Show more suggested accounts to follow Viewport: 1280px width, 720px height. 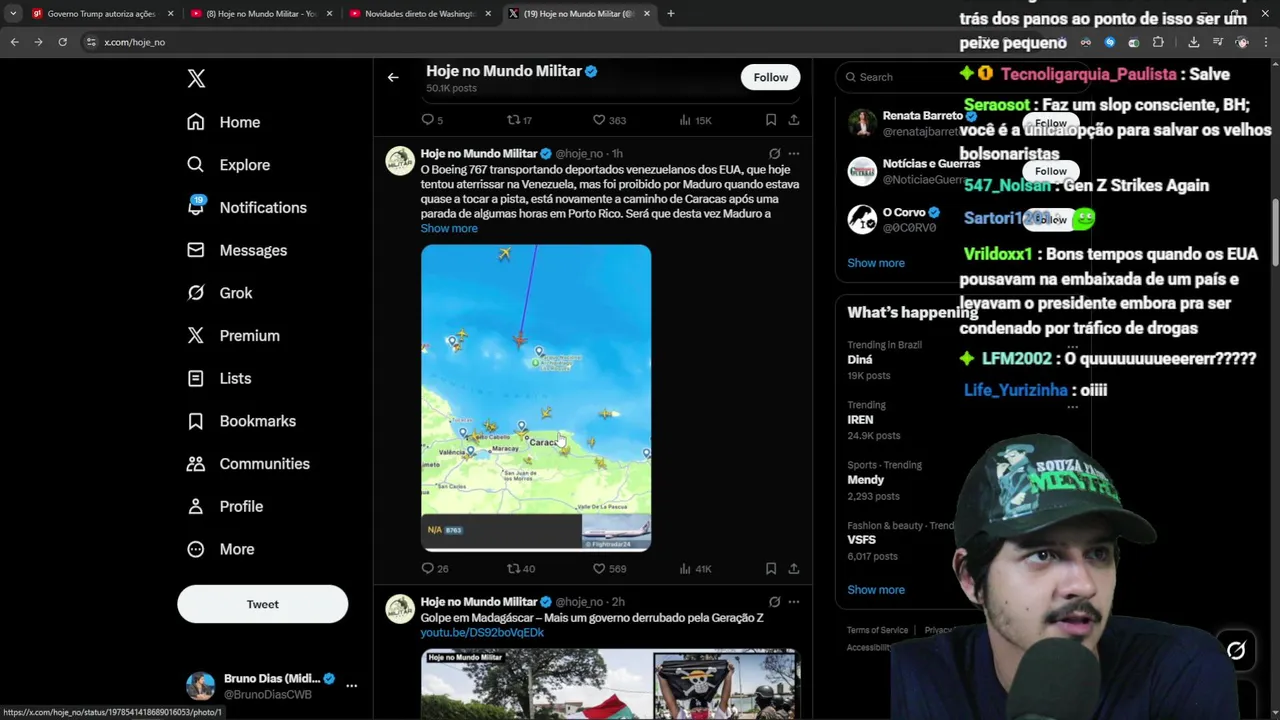pyautogui.click(x=876, y=263)
